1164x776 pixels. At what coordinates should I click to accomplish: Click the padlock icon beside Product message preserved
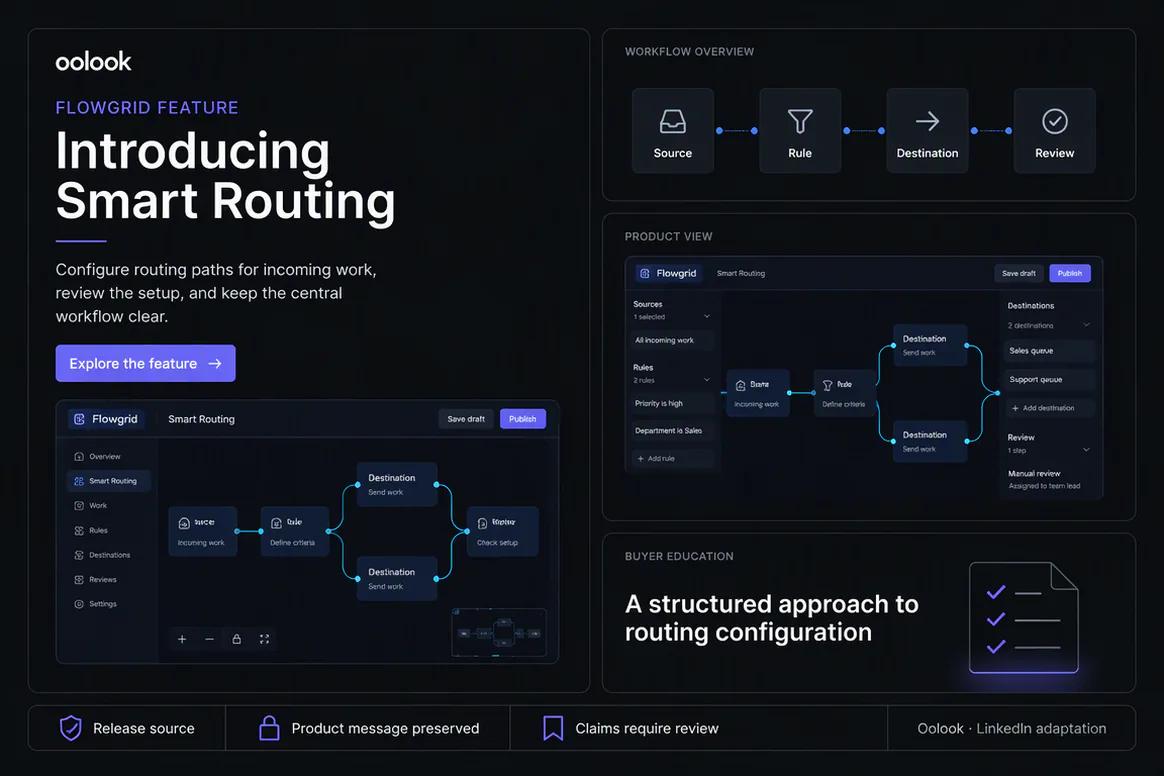(269, 728)
